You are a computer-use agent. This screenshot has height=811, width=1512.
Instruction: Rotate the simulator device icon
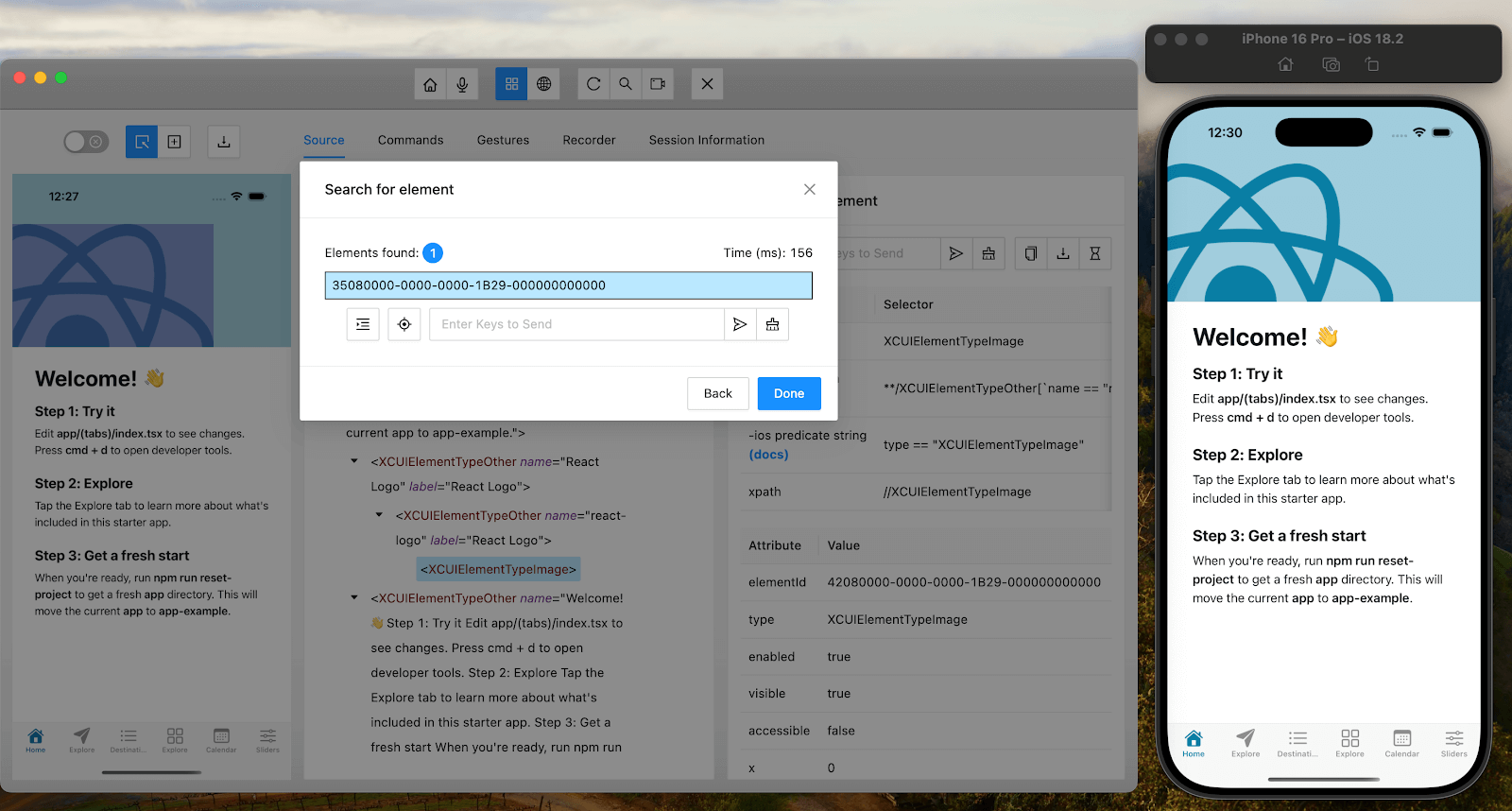pyautogui.click(x=1372, y=64)
